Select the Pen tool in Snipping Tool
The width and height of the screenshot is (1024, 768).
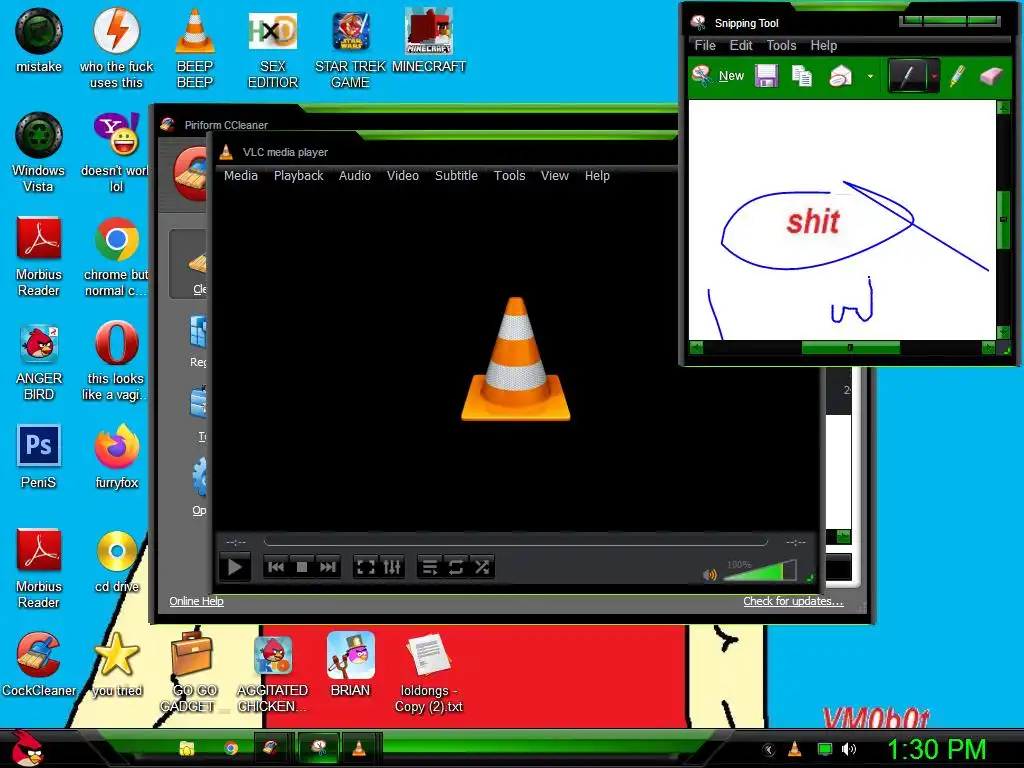[908, 76]
